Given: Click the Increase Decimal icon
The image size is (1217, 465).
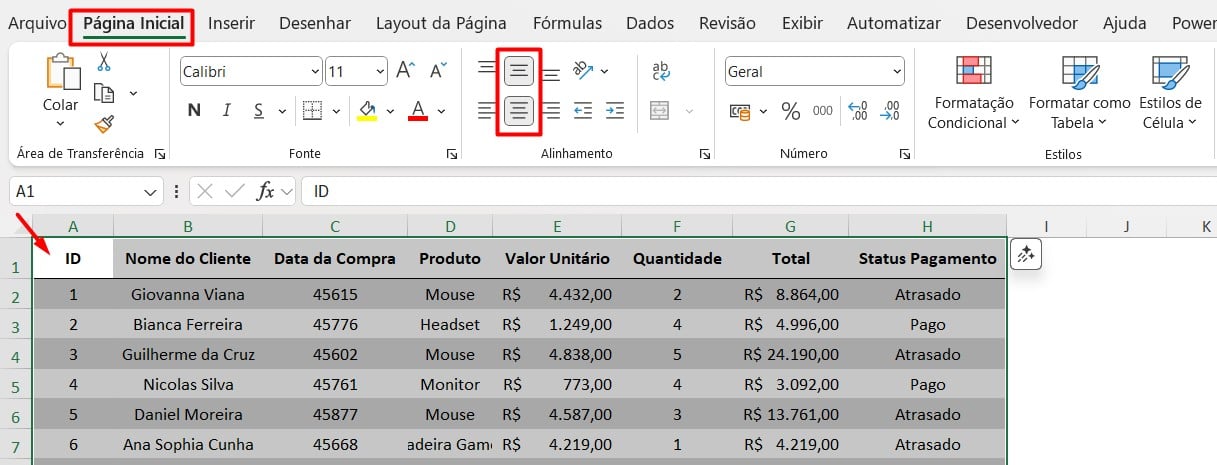Looking at the screenshot, I should point(858,111).
